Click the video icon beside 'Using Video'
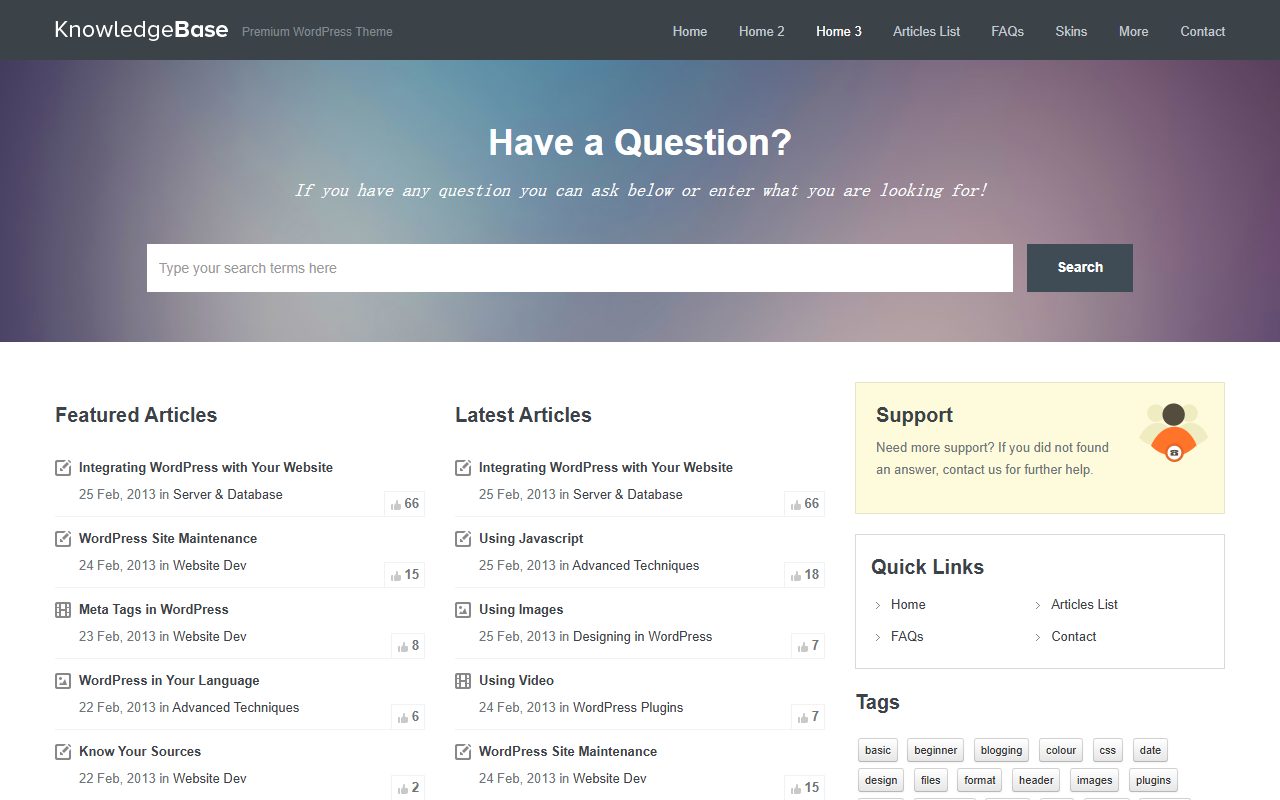The image size is (1280, 800). (463, 680)
